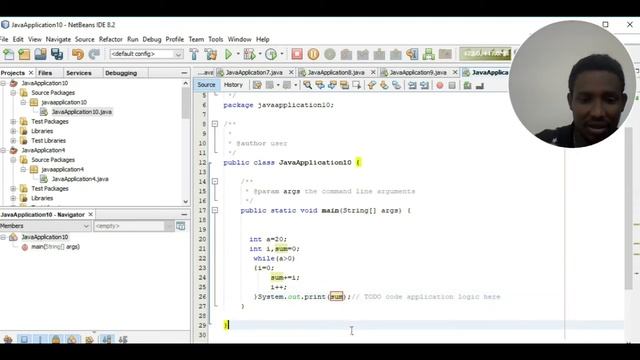640x360 pixels.
Task: Click line number 22 in the gutter
Action: point(202,258)
